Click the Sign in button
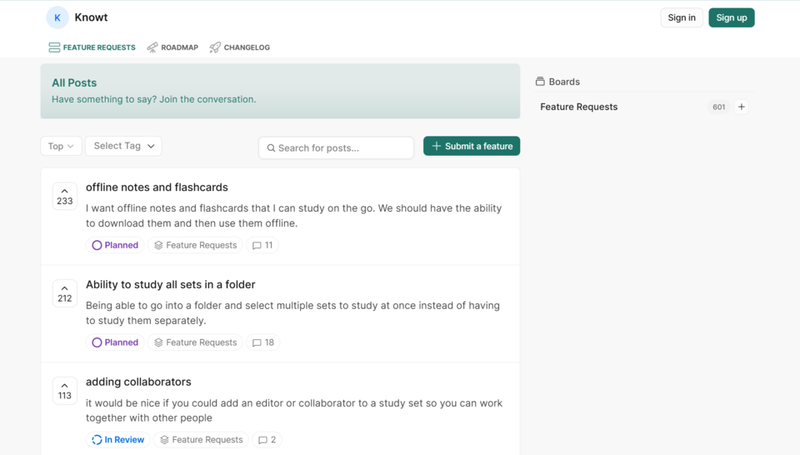This screenshot has height=455, width=800. pos(681,17)
